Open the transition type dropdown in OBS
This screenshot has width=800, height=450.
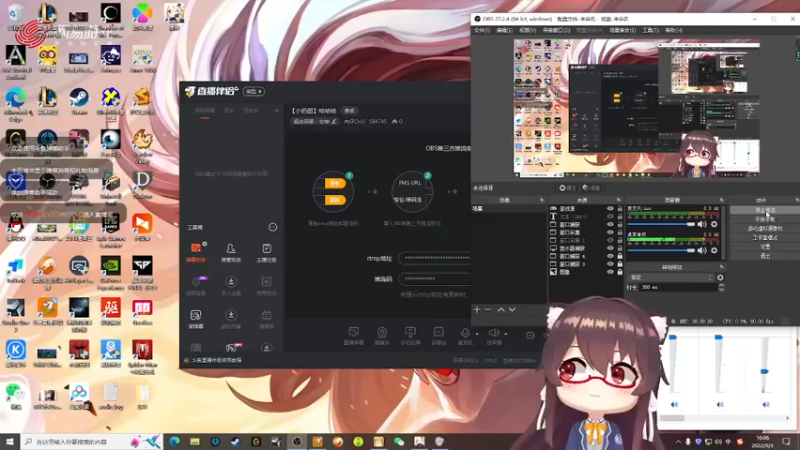point(670,278)
